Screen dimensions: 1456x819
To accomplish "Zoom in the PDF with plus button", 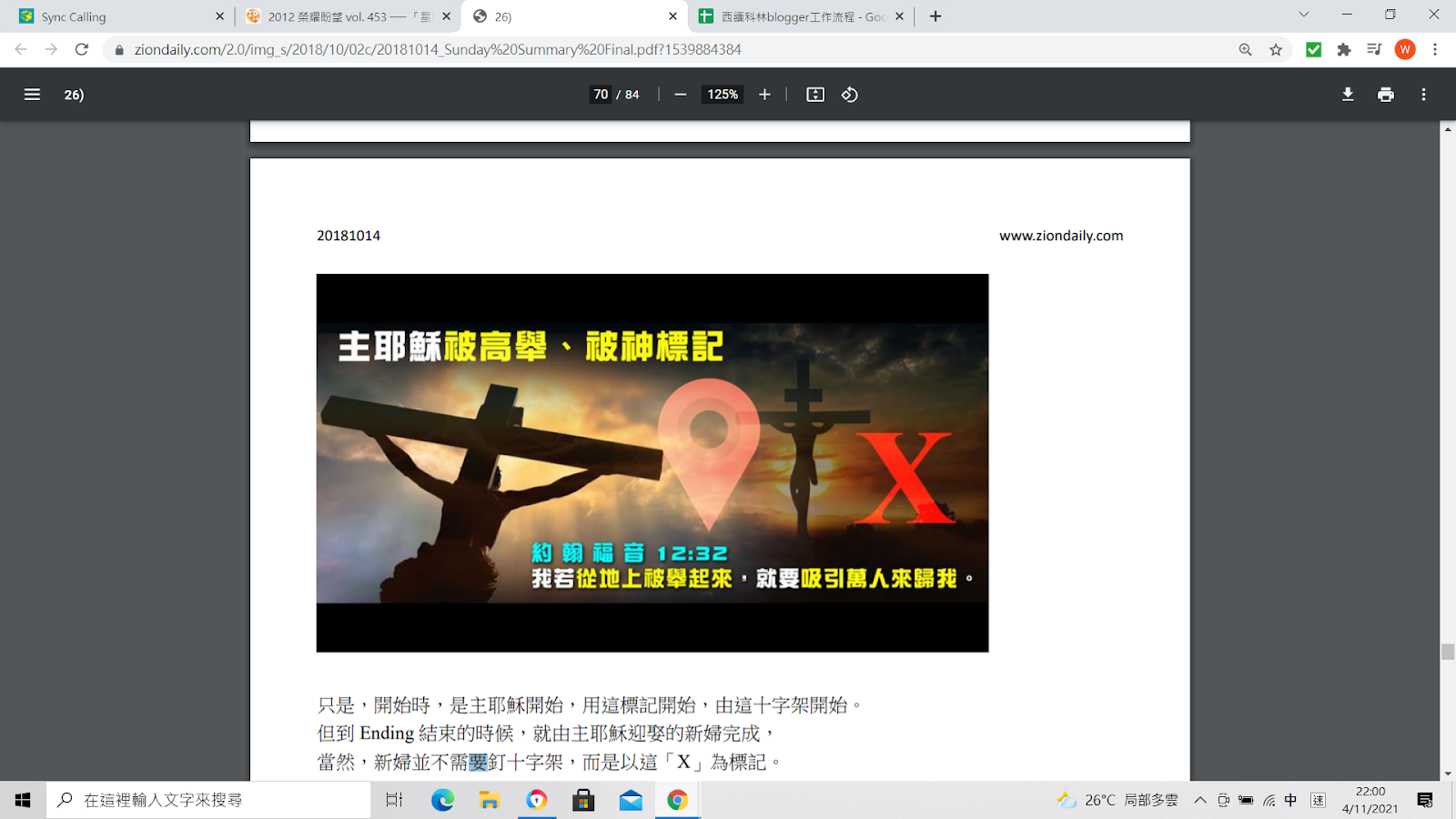I will coord(764,95).
